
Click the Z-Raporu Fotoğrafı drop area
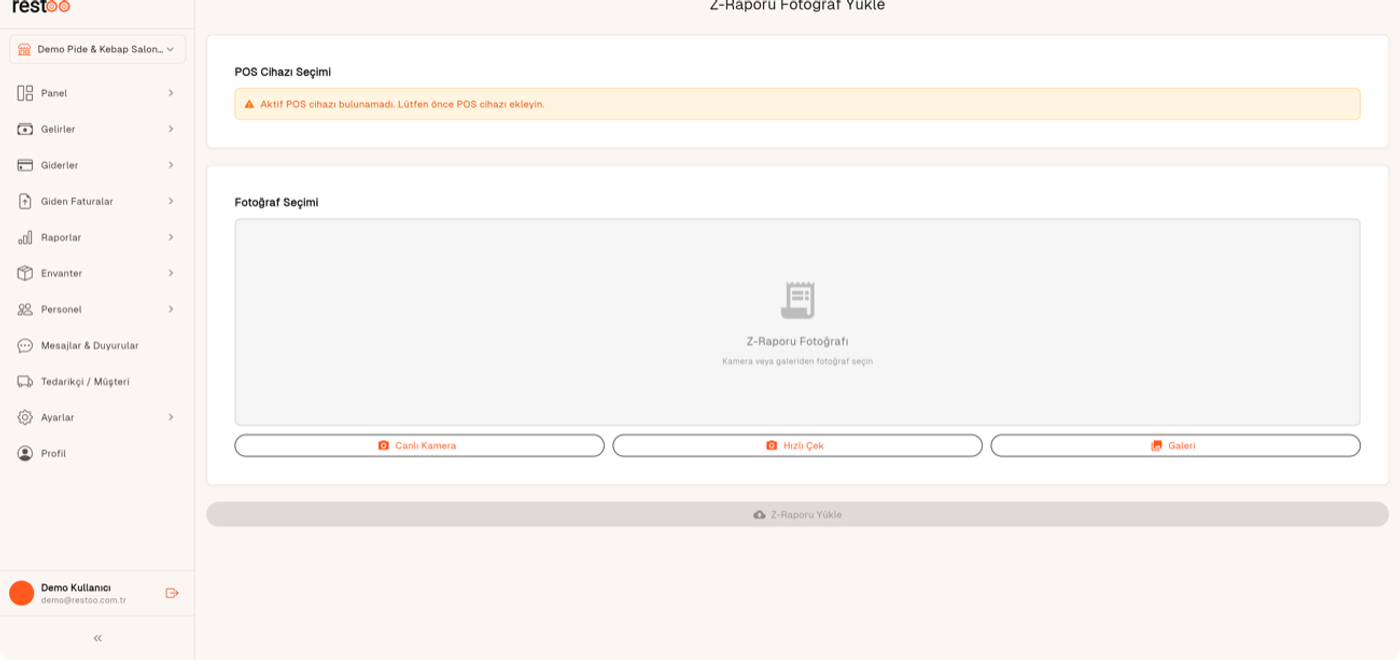pos(797,322)
